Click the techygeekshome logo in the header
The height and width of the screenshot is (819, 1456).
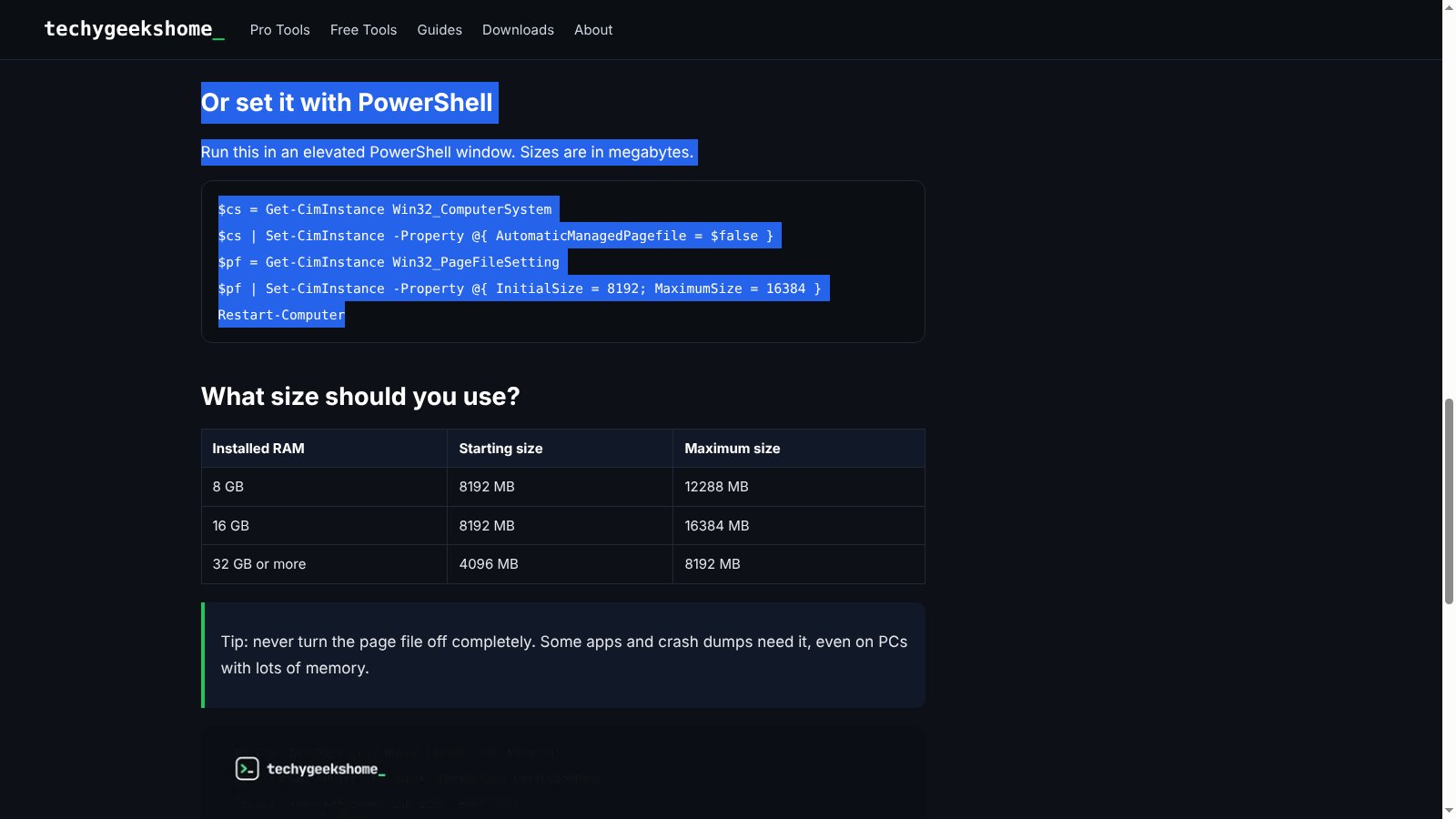coord(134,29)
